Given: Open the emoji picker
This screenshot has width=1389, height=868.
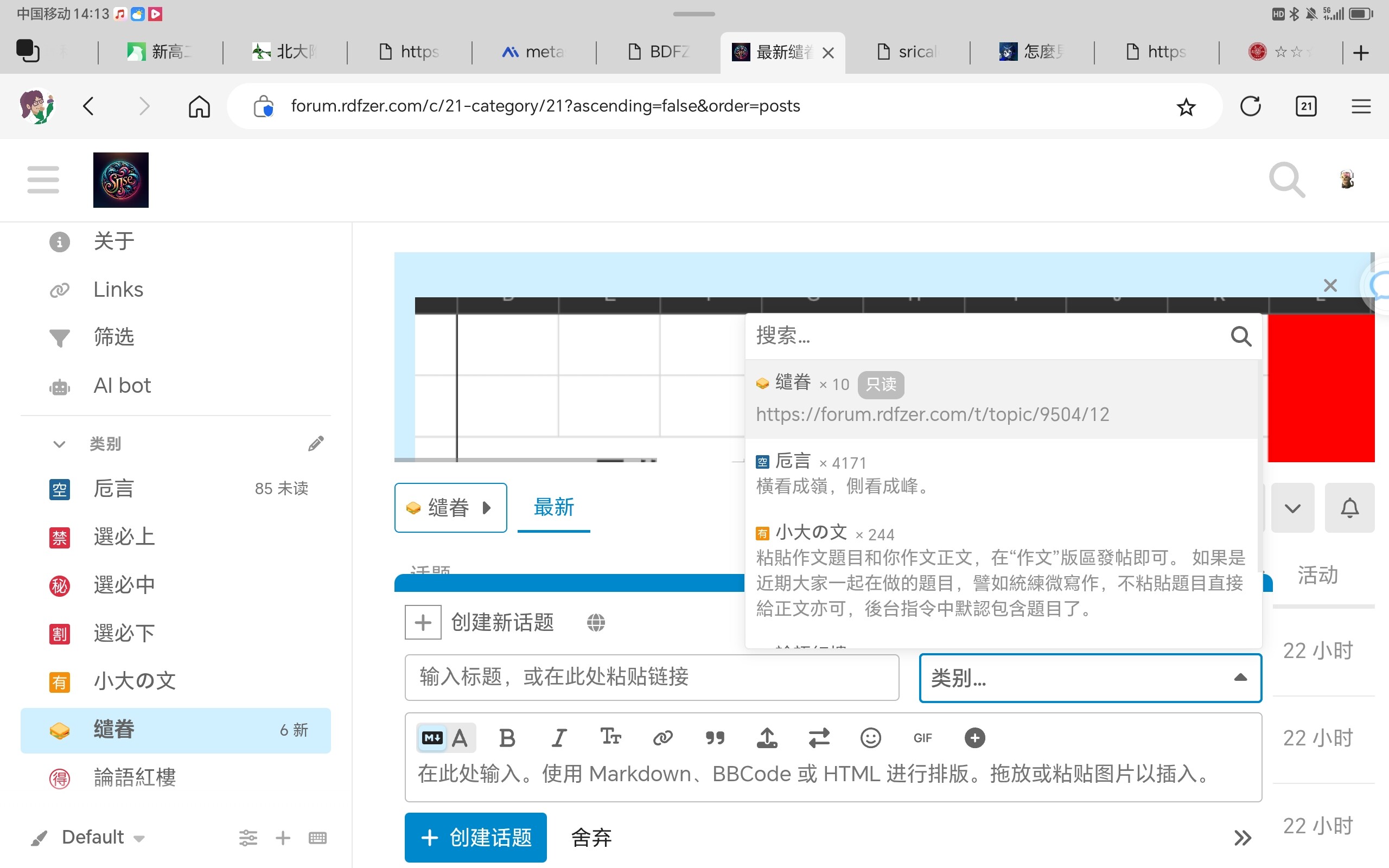Looking at the screenshot, I should point(870,738).
